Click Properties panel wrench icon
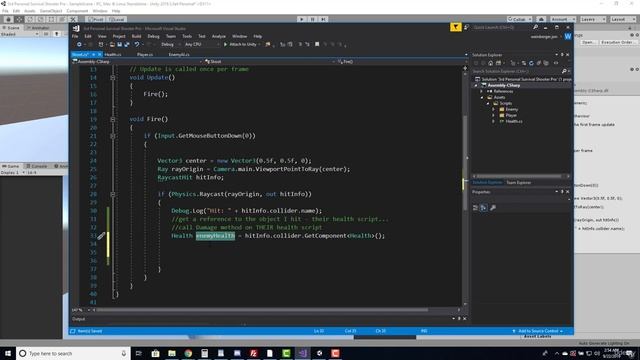Screen dimensions: 640x360 tap(493, 208)
